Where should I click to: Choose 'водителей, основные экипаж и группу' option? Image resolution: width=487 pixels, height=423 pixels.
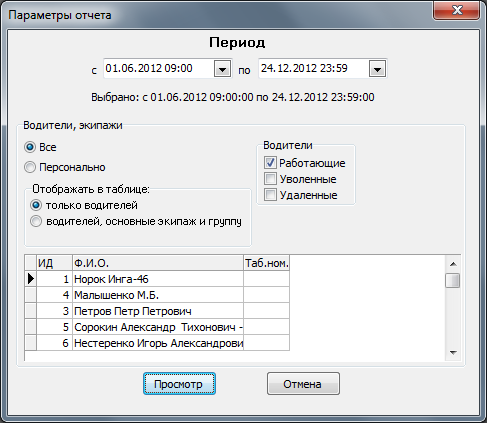(x=36, y=221)
